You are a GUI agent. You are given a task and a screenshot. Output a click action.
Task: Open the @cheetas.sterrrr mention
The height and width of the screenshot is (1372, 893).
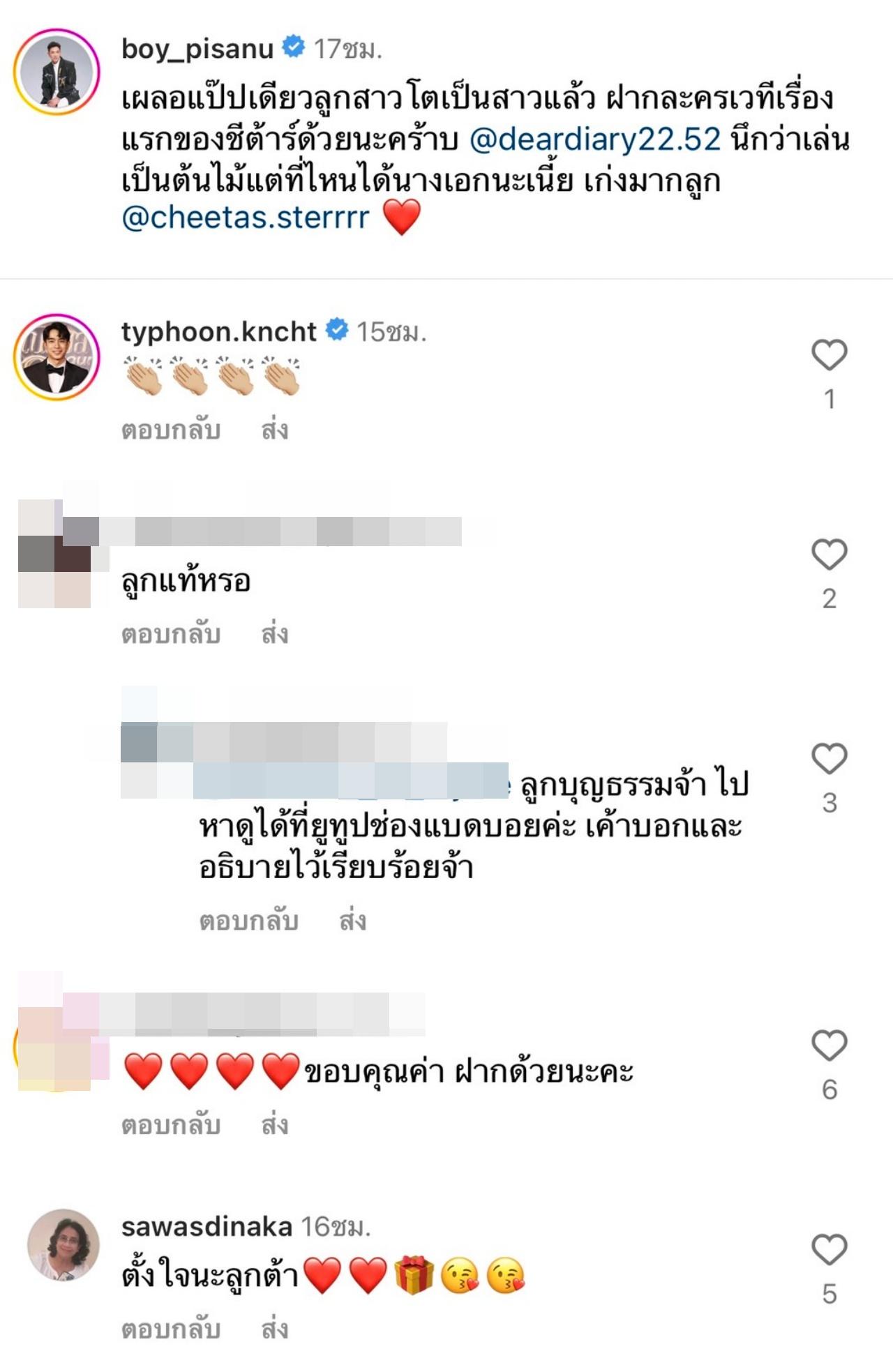(x=246, y=218)
